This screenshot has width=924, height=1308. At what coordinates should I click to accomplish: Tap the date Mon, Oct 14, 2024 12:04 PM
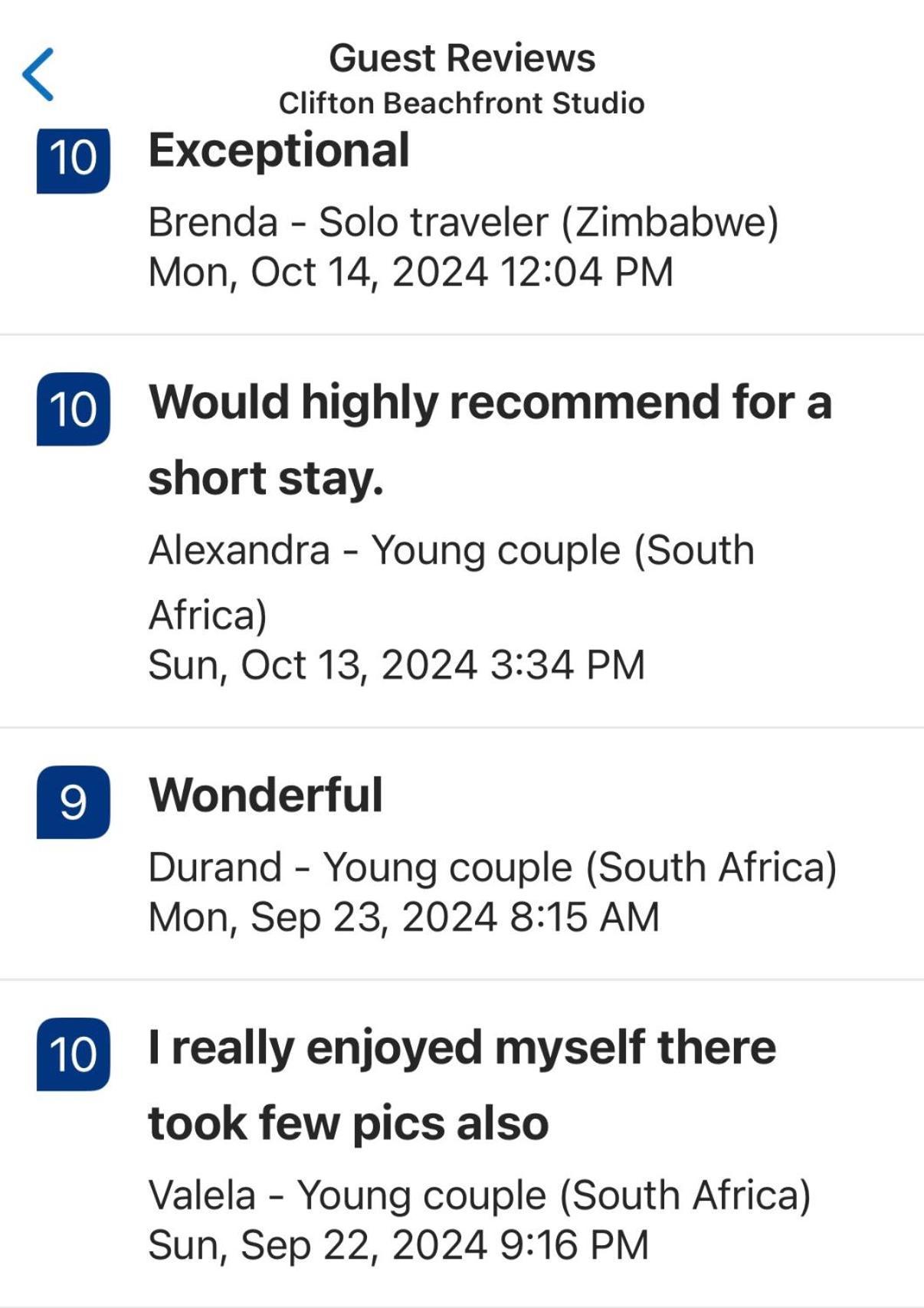pyautogui.click(x=411, y=272)
